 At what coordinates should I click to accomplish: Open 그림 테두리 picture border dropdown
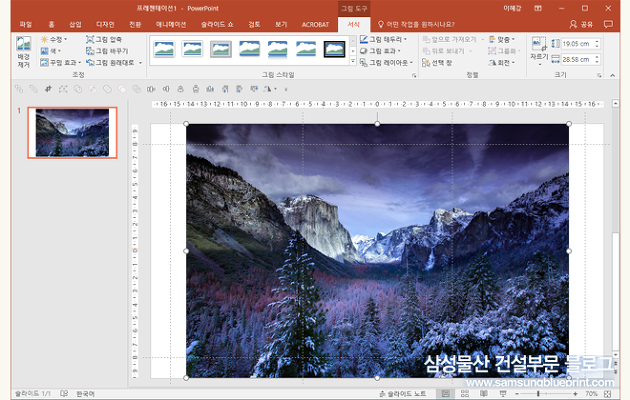pos(384,39)
